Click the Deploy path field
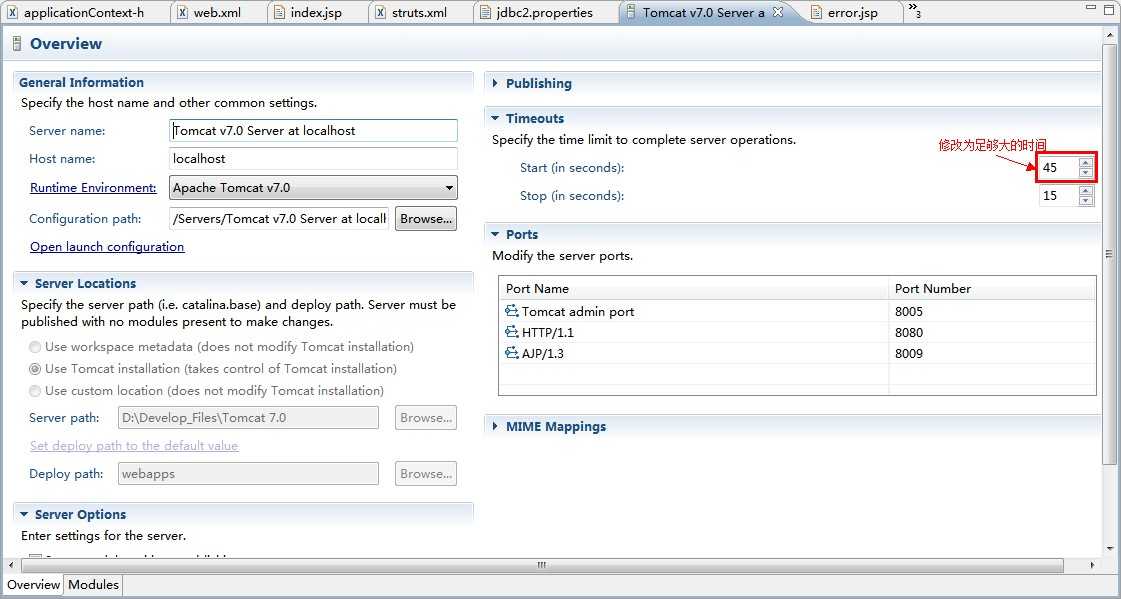The height and width of the screenshot is (599, 1121). [x=248, y=474]
